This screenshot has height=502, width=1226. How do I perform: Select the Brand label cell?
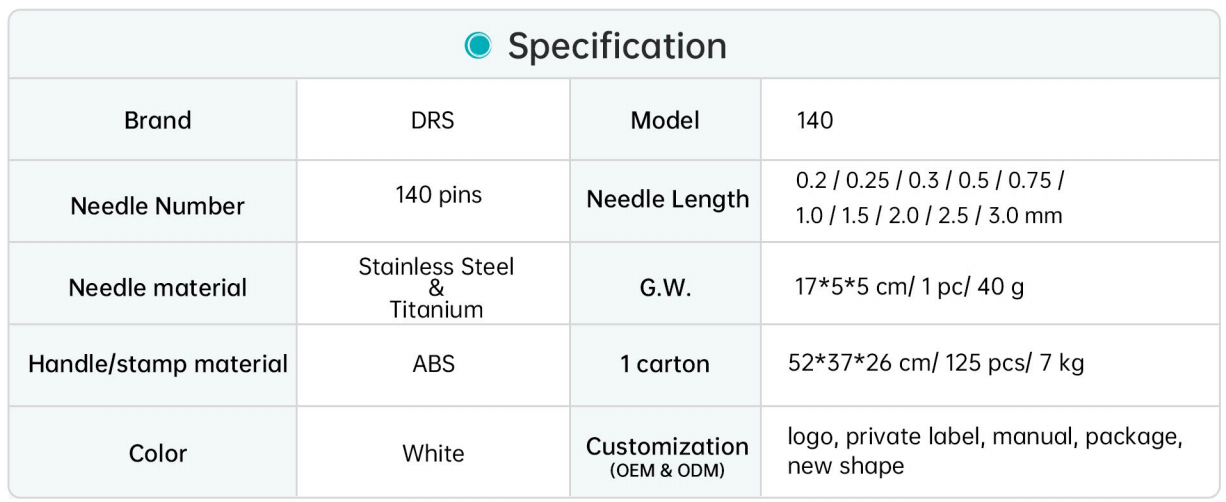[x=158, y=121]
